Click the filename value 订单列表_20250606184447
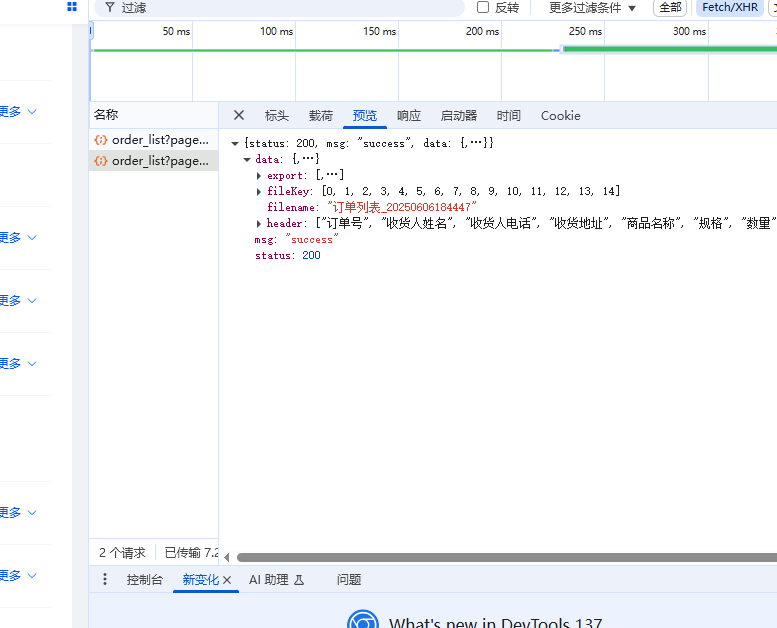The width and height of the screenshot is (777, 628). tap(402, 207)
